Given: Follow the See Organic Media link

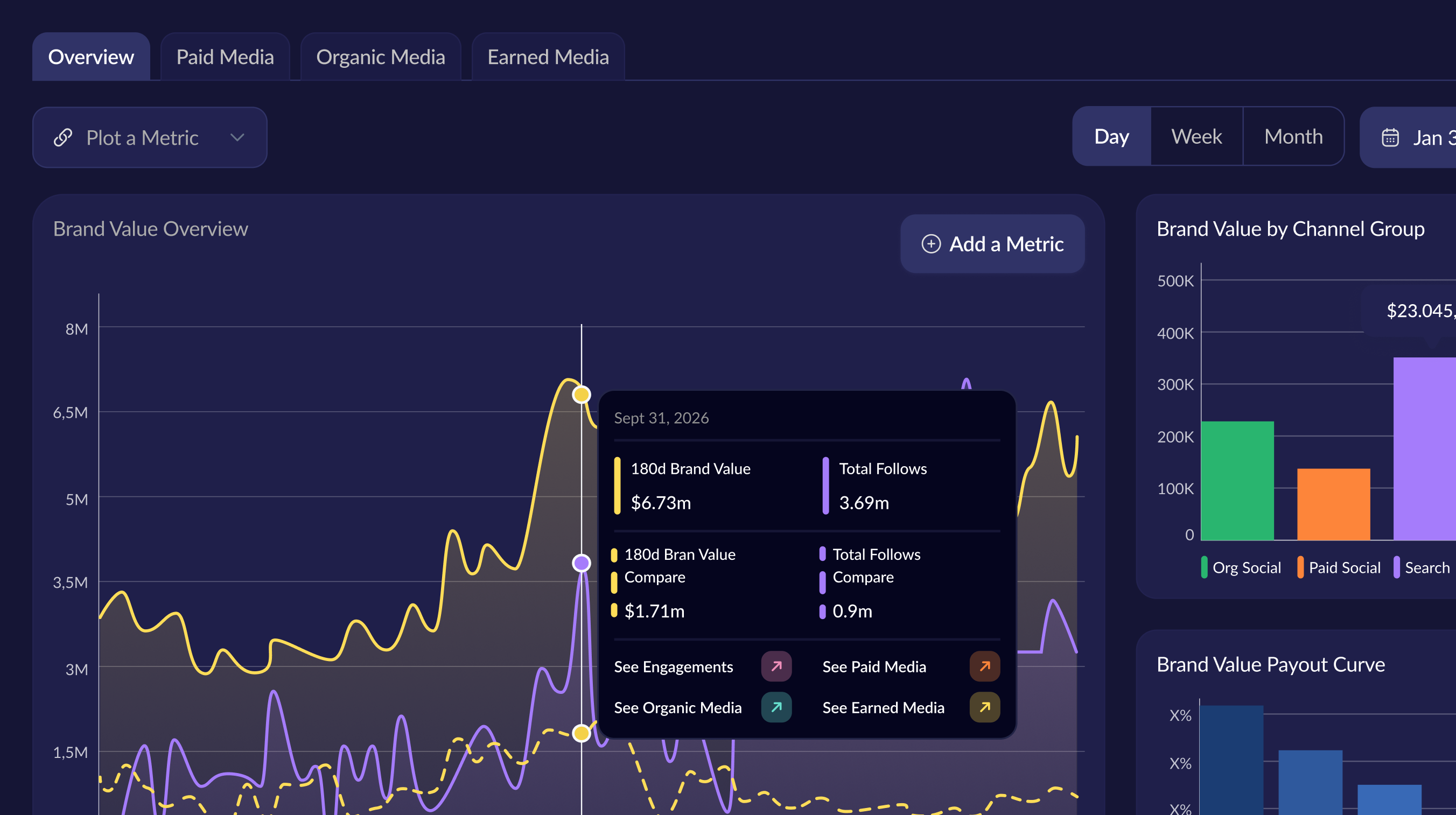Looking at the screenshot, I should coord(677,707).
